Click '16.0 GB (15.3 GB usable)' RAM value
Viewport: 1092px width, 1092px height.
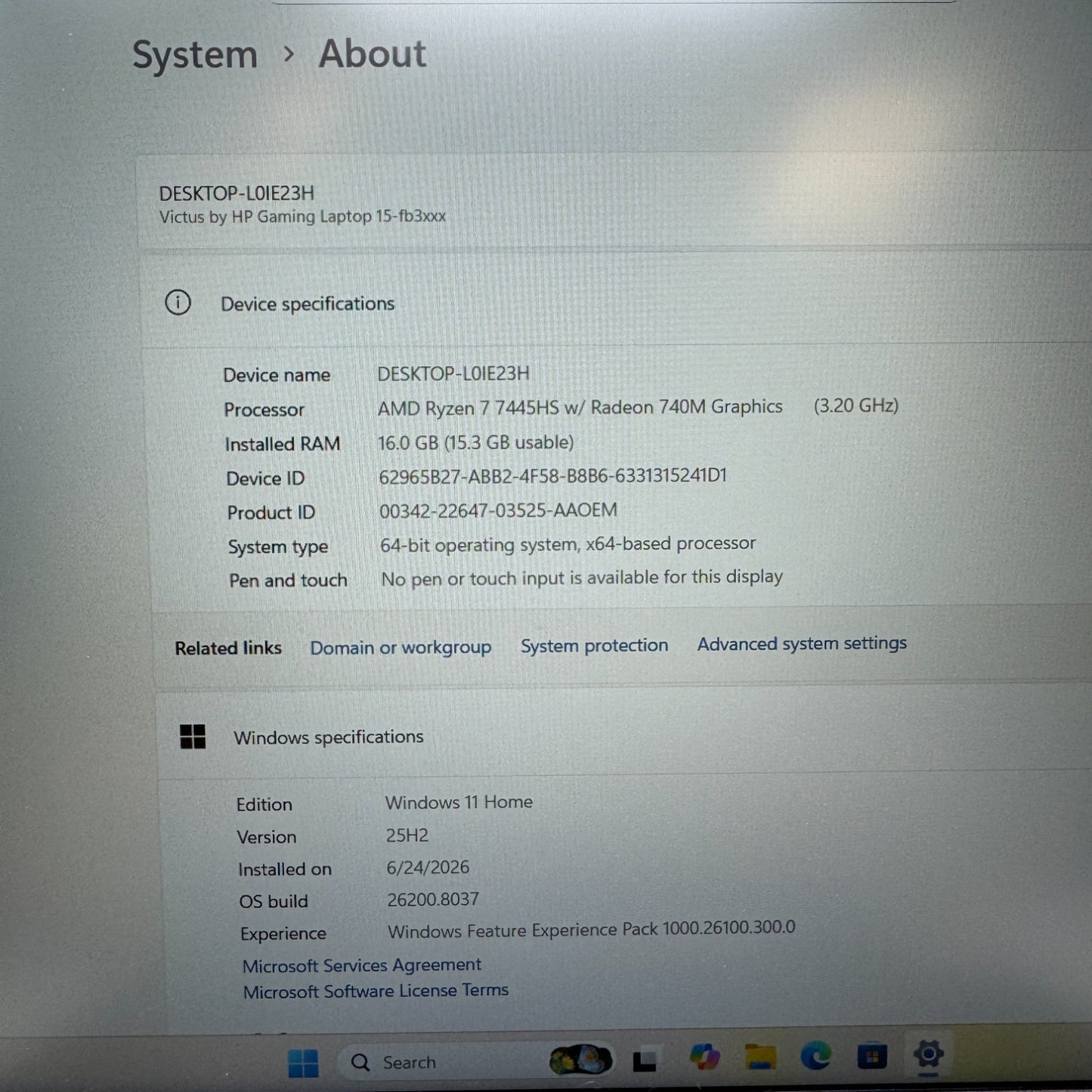pyautogui.click(x=476, y=442)
